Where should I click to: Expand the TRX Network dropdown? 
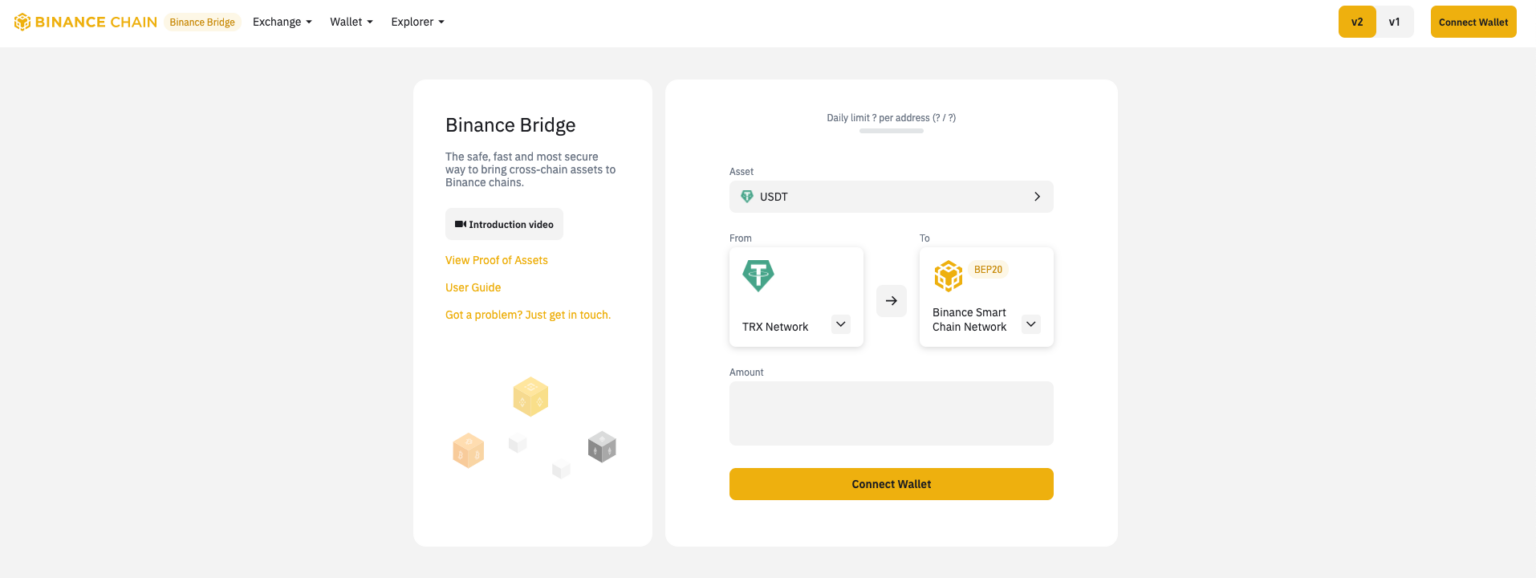pyautogui.click(x=841, y=324)
